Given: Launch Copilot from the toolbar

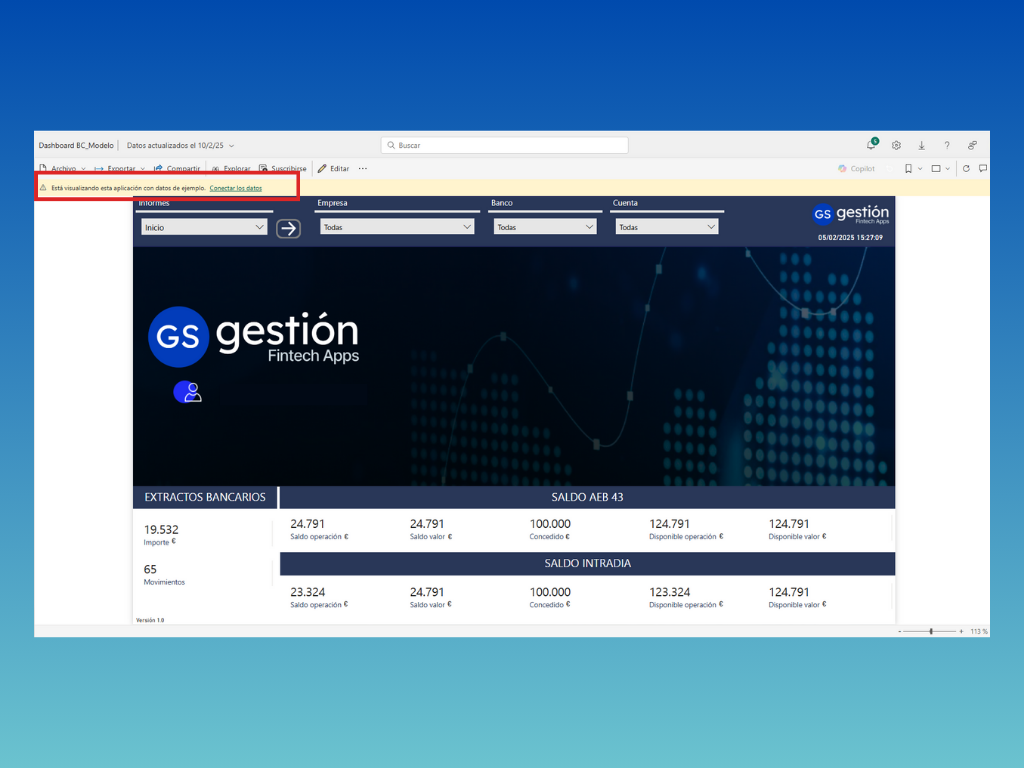Looking at the screenshot, I should click(856, 168).
